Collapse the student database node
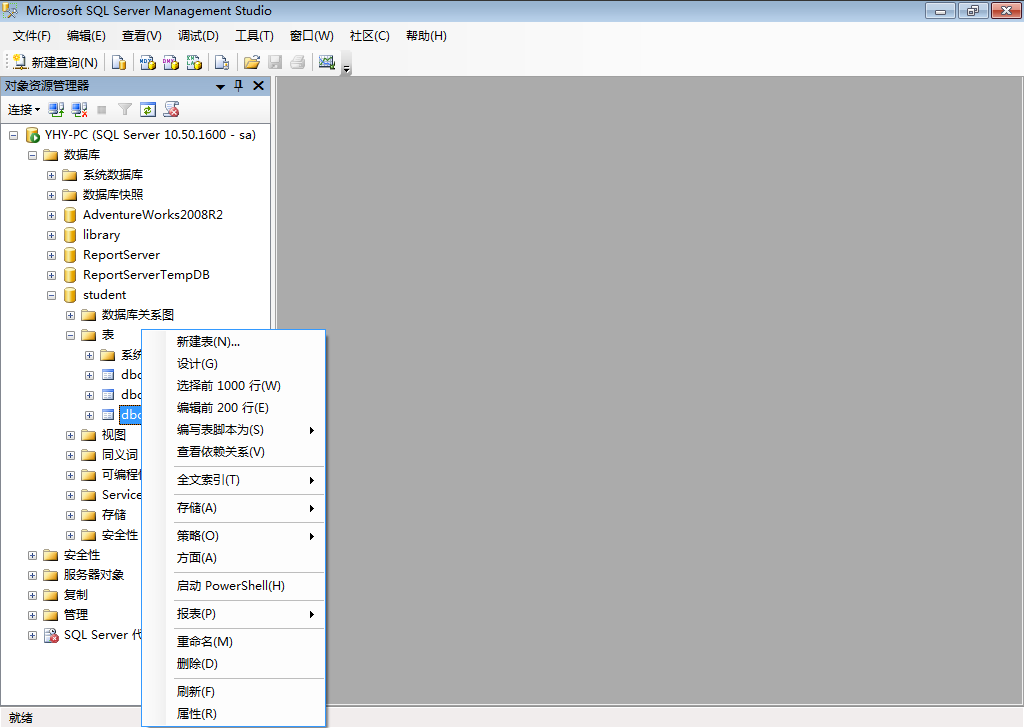Screen dimensions: 1024x728 [52, 296]
